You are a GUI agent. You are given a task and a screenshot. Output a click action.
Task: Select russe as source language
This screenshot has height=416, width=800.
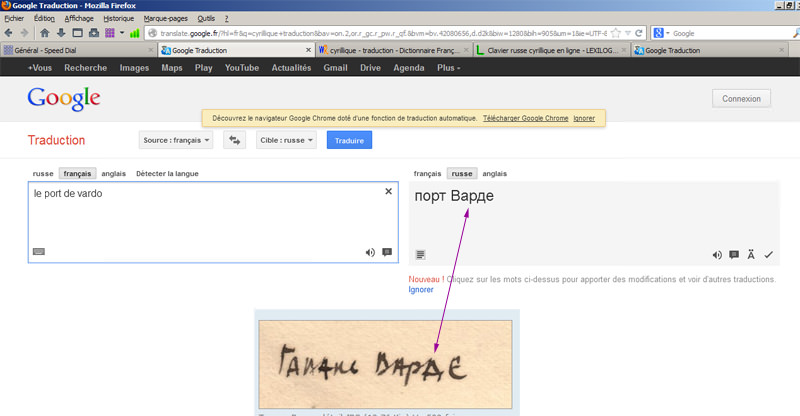click(43, 174)
